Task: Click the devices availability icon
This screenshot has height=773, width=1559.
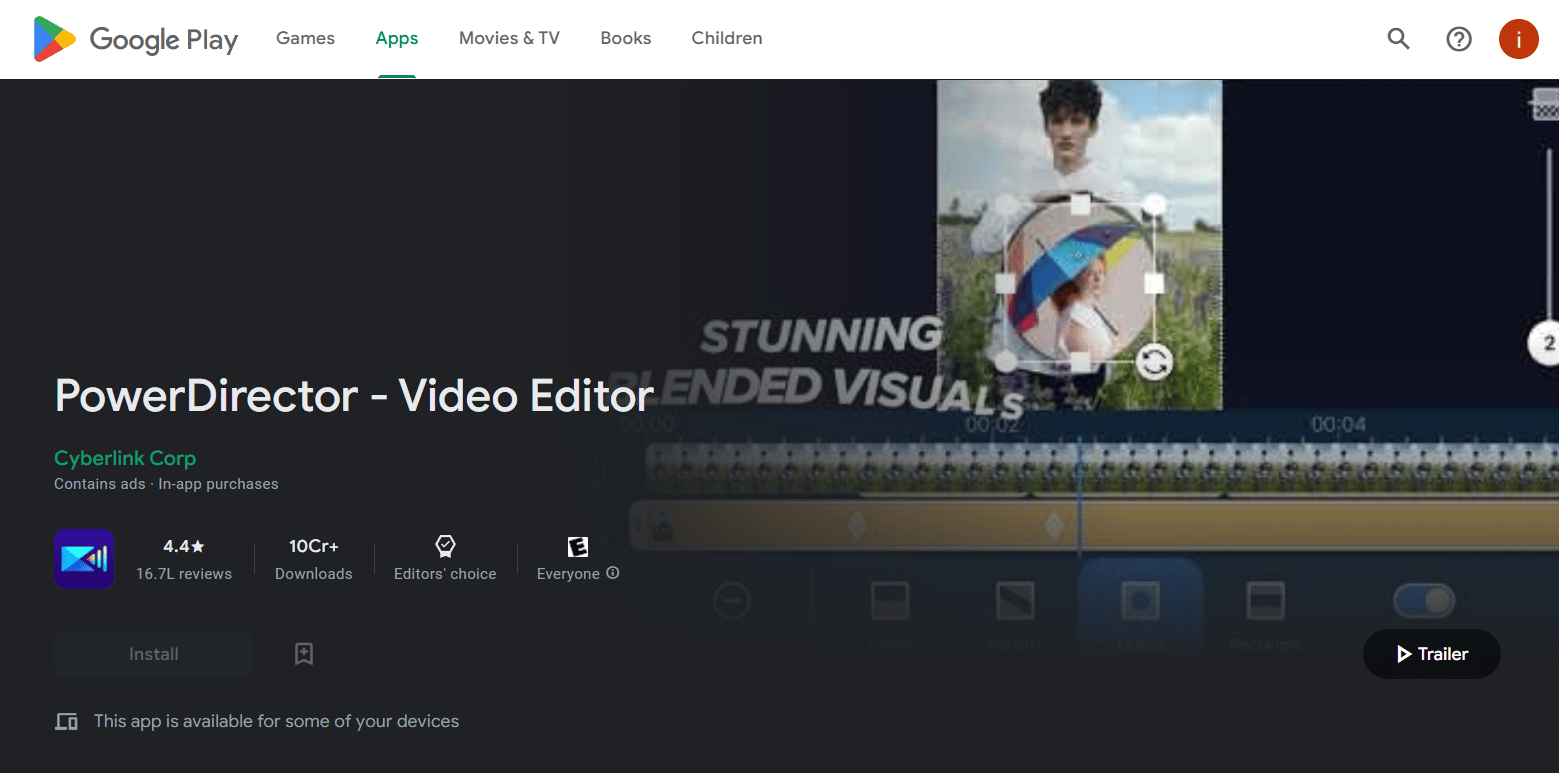Action: 67,721
